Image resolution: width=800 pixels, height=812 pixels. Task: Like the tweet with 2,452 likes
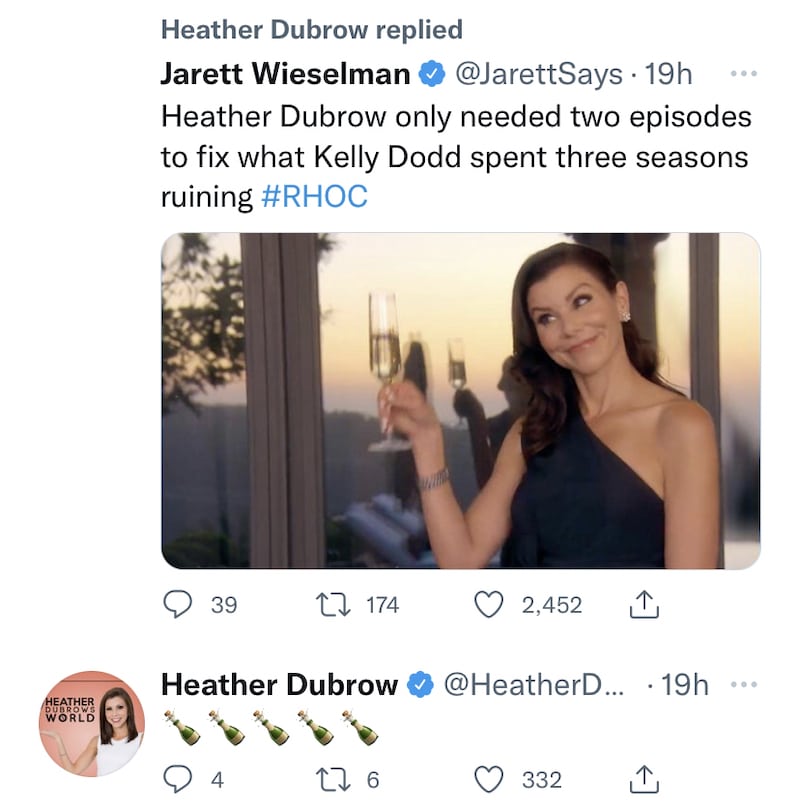[487, 604]
